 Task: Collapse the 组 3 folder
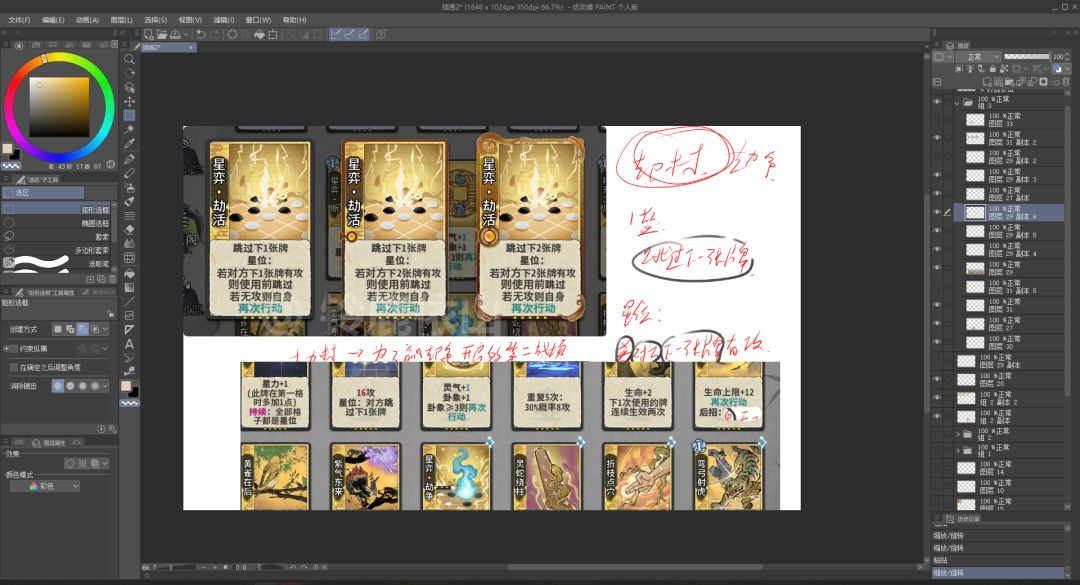[x=957, y=102]
